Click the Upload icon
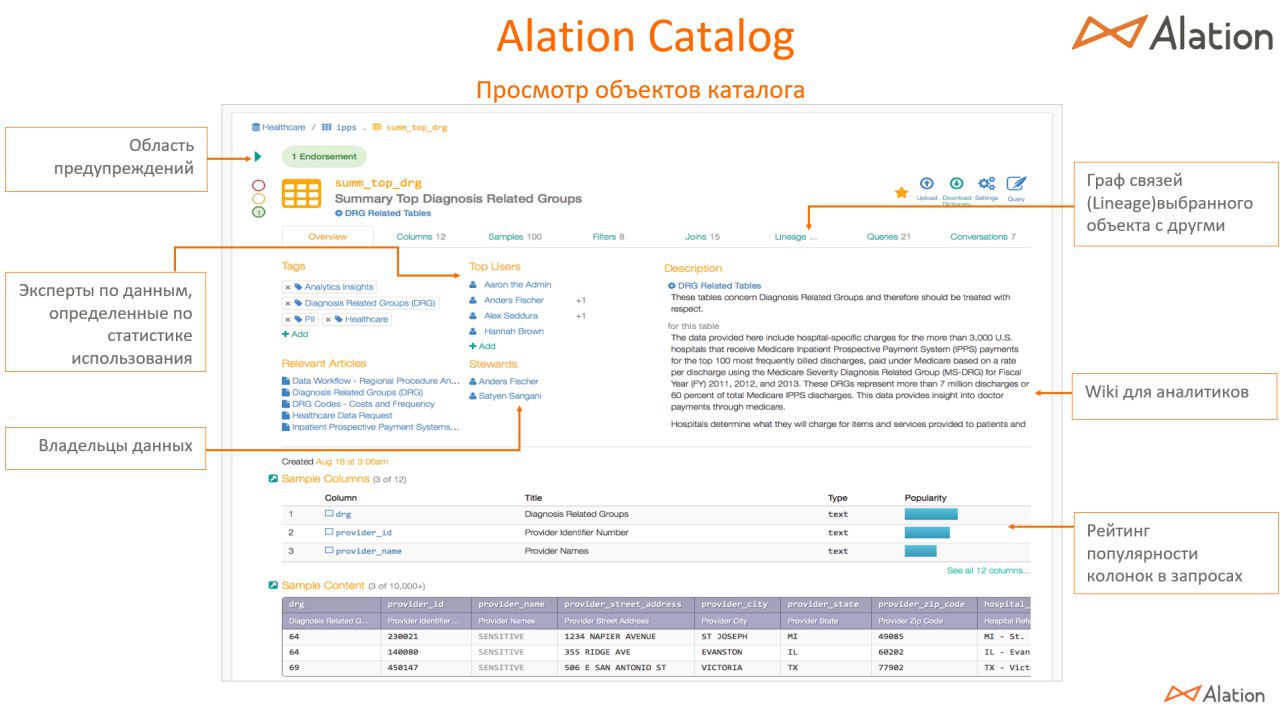Screen dimensions: 1280x713 927,184
